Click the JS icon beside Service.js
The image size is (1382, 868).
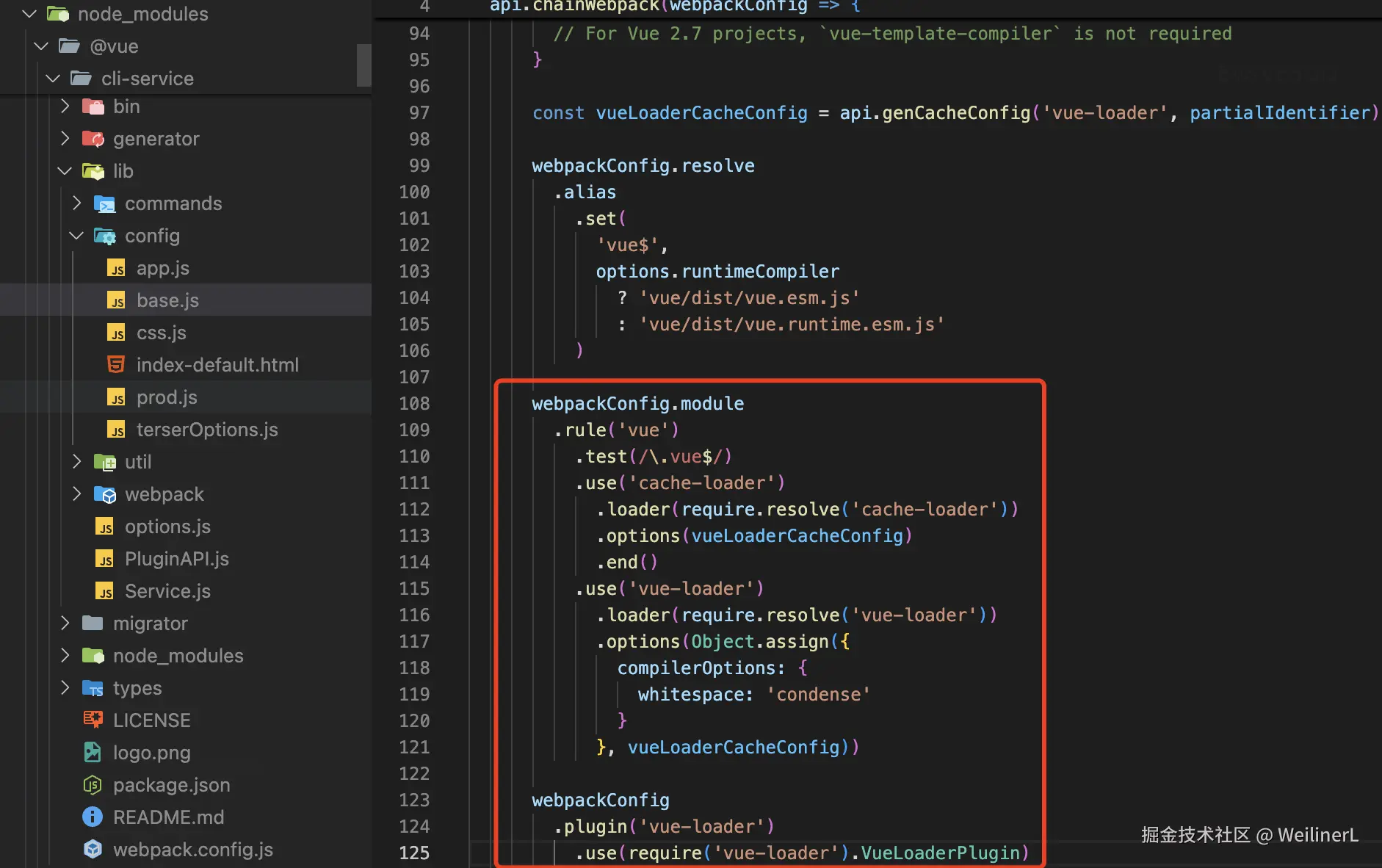(x=104, y=591)
